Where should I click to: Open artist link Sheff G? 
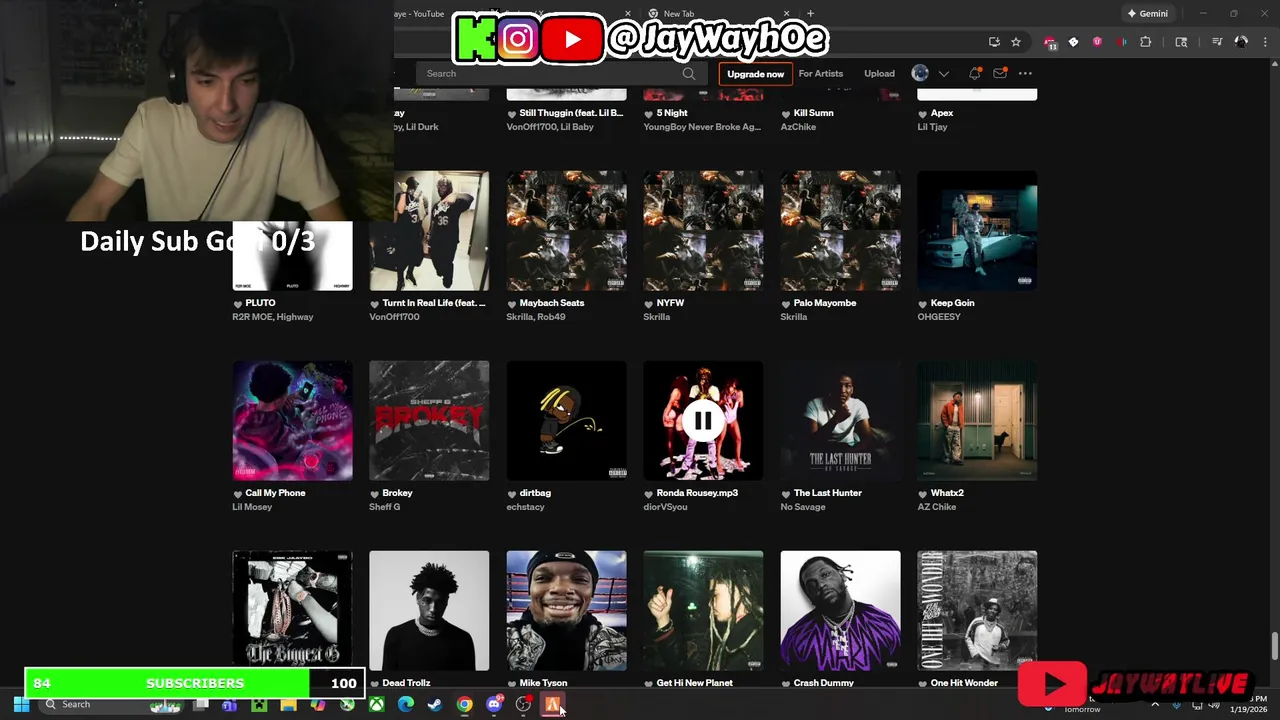384,507
